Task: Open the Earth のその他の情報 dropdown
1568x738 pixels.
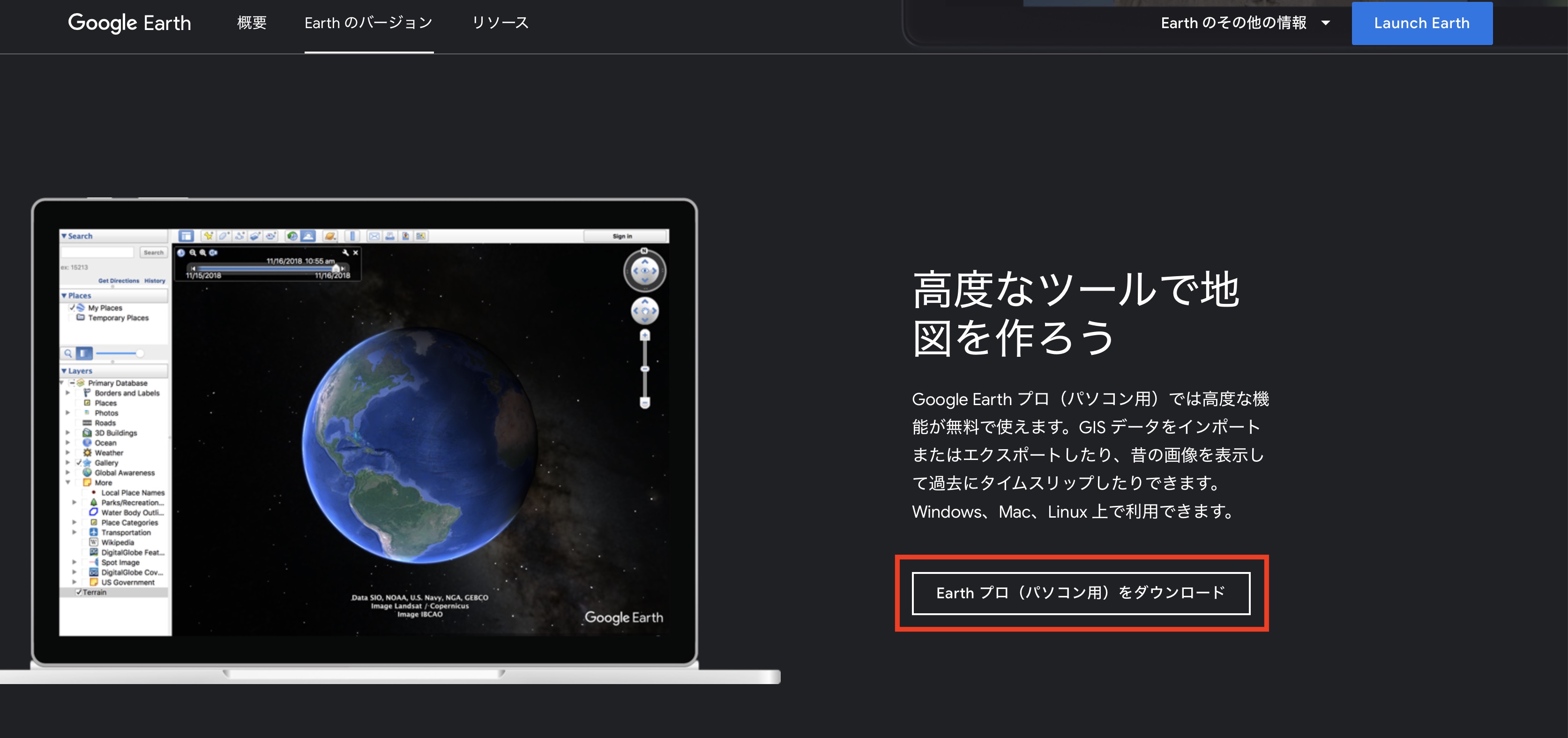Action: [1245, 23]
